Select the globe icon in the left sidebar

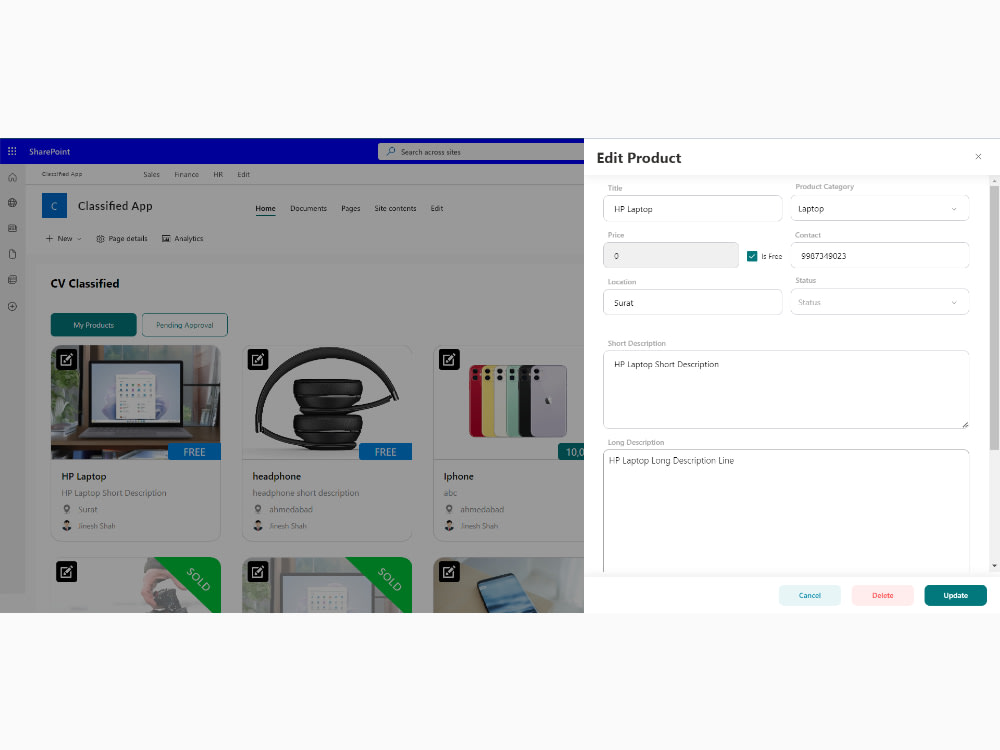[x=11, y=202]
